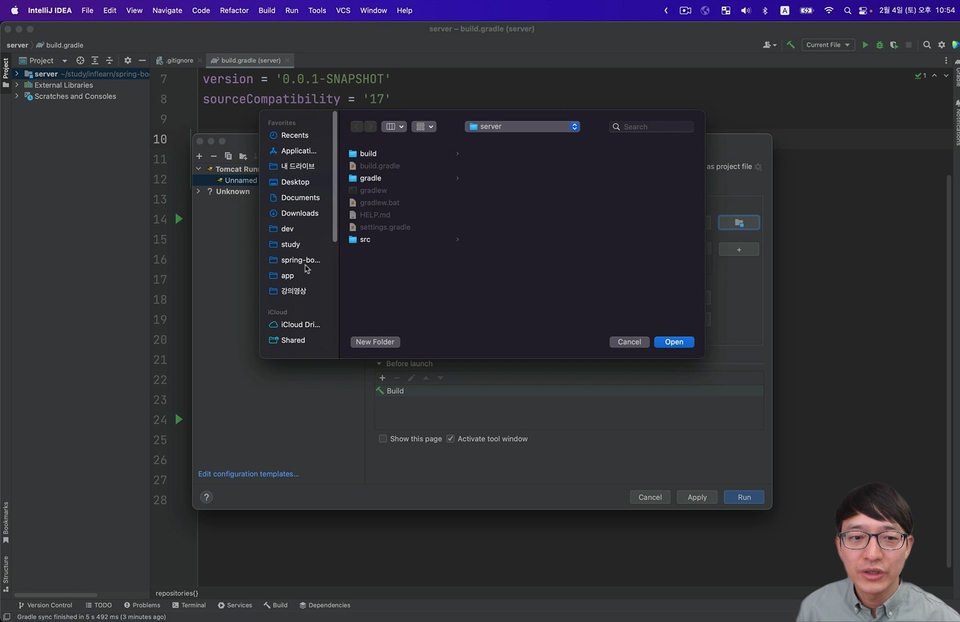Open iCloud Drive in sidebar

coord(299,324)
